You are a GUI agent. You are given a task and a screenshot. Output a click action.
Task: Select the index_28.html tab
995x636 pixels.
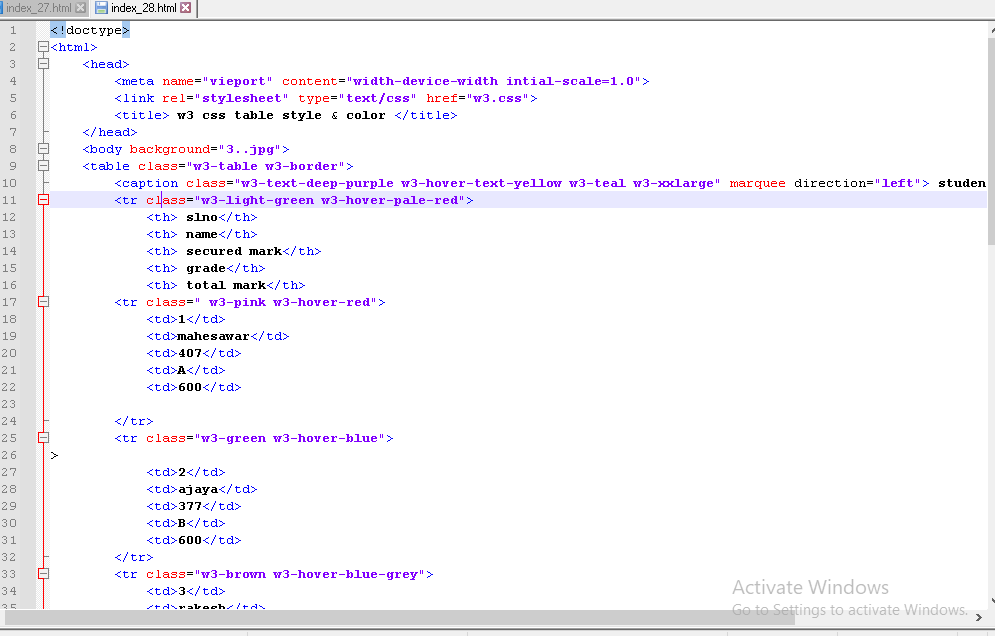143,8
